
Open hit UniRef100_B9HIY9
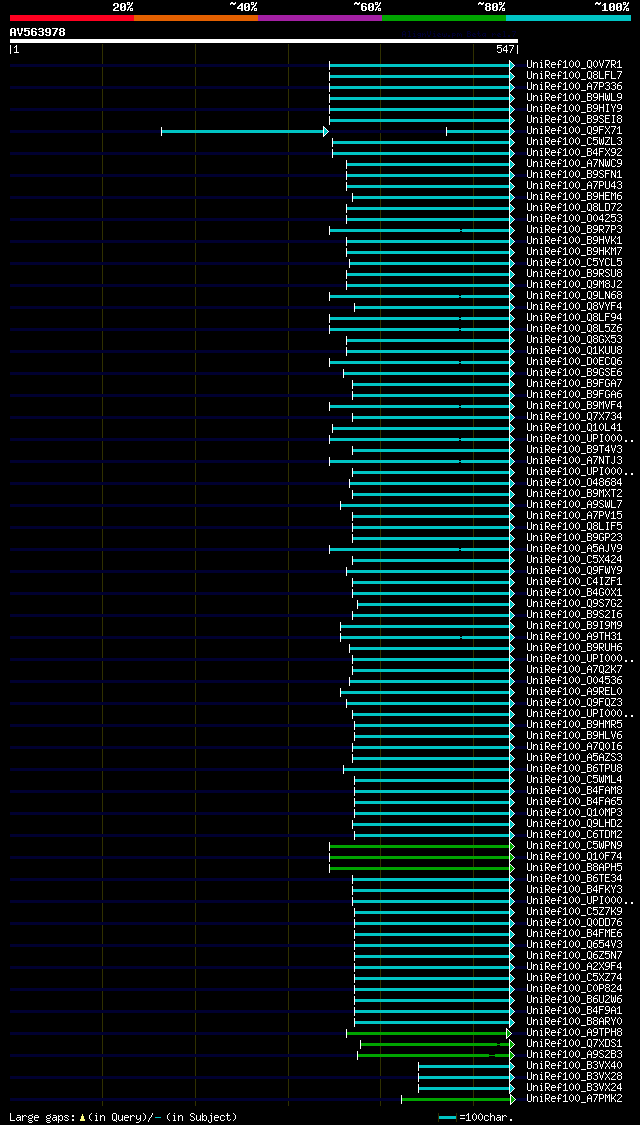pyautogui.click(x=574, y=108)
